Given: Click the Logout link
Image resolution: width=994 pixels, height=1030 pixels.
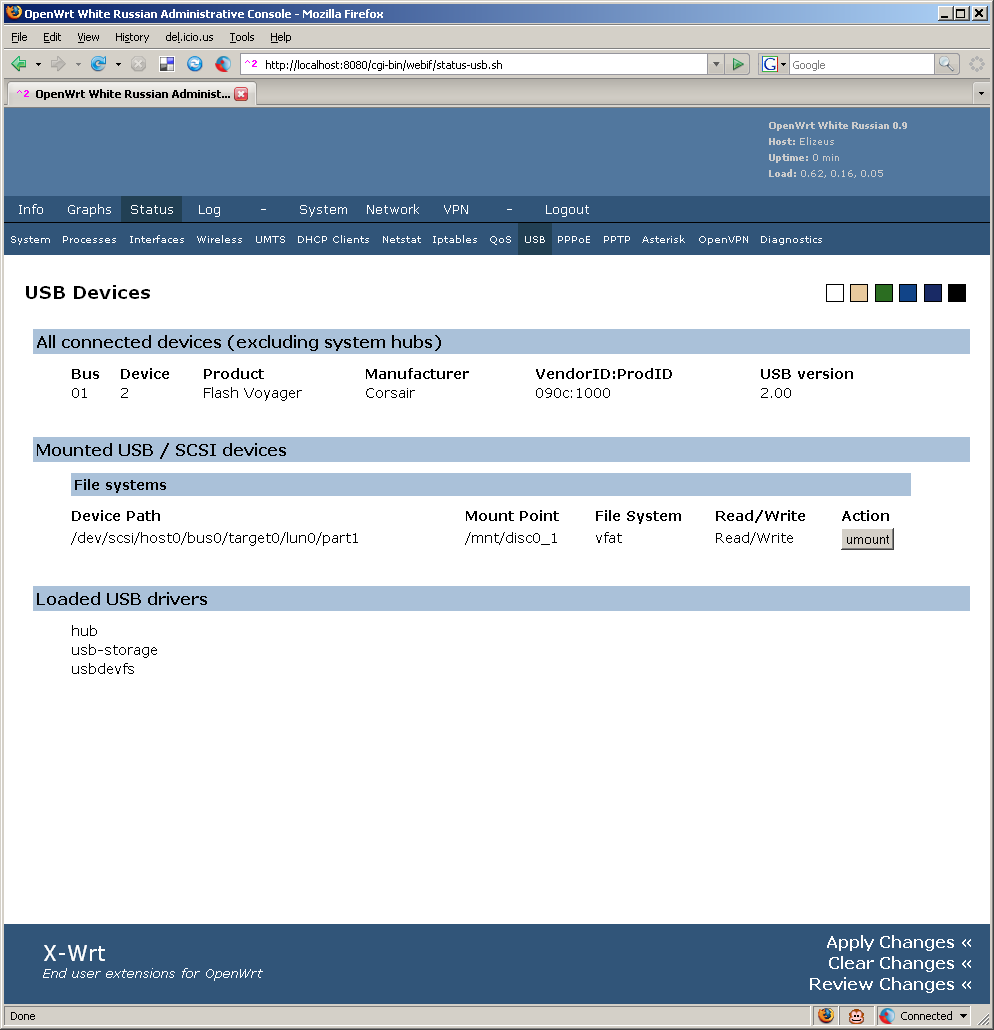Looking at the screenshot, I should (567, 210).
